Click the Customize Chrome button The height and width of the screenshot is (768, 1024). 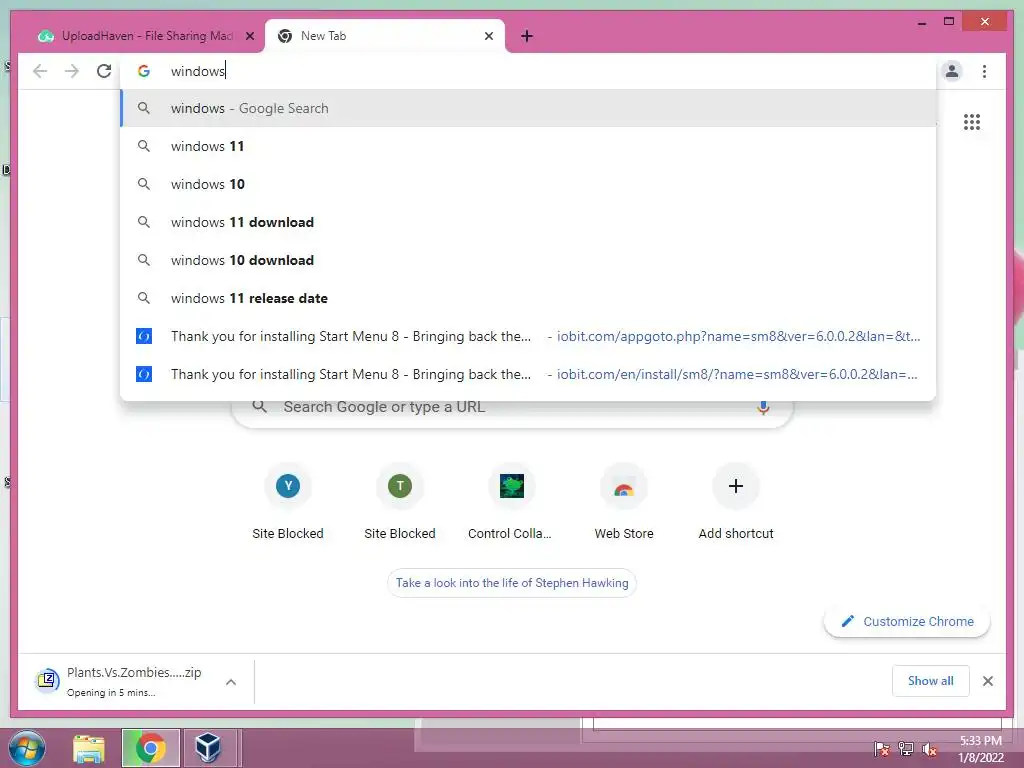[907, 621]
